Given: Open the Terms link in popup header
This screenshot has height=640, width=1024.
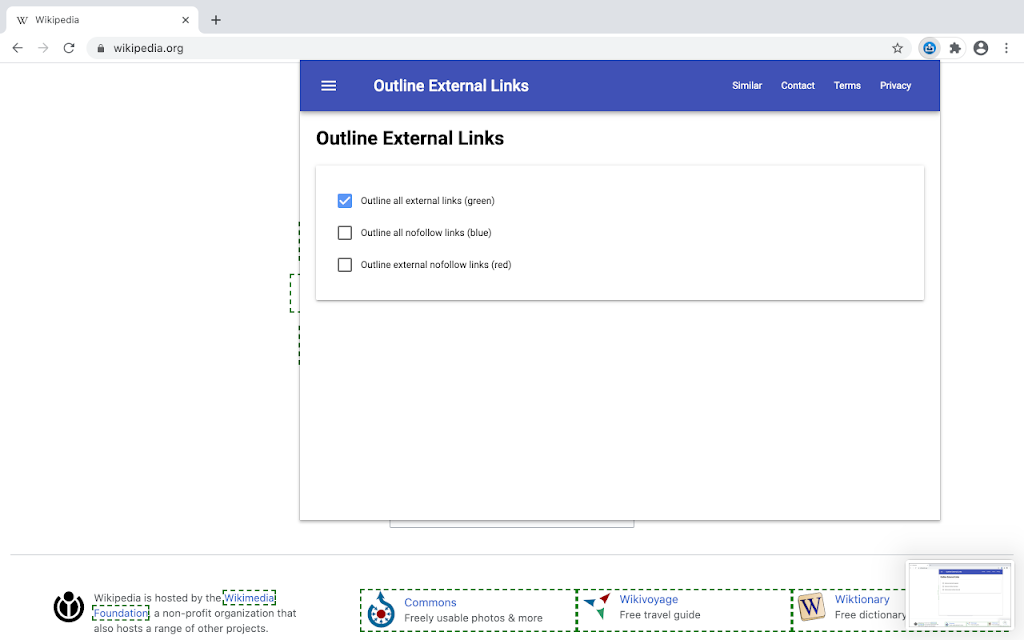Looking at the screenshot, I should (x=847, y=86).
